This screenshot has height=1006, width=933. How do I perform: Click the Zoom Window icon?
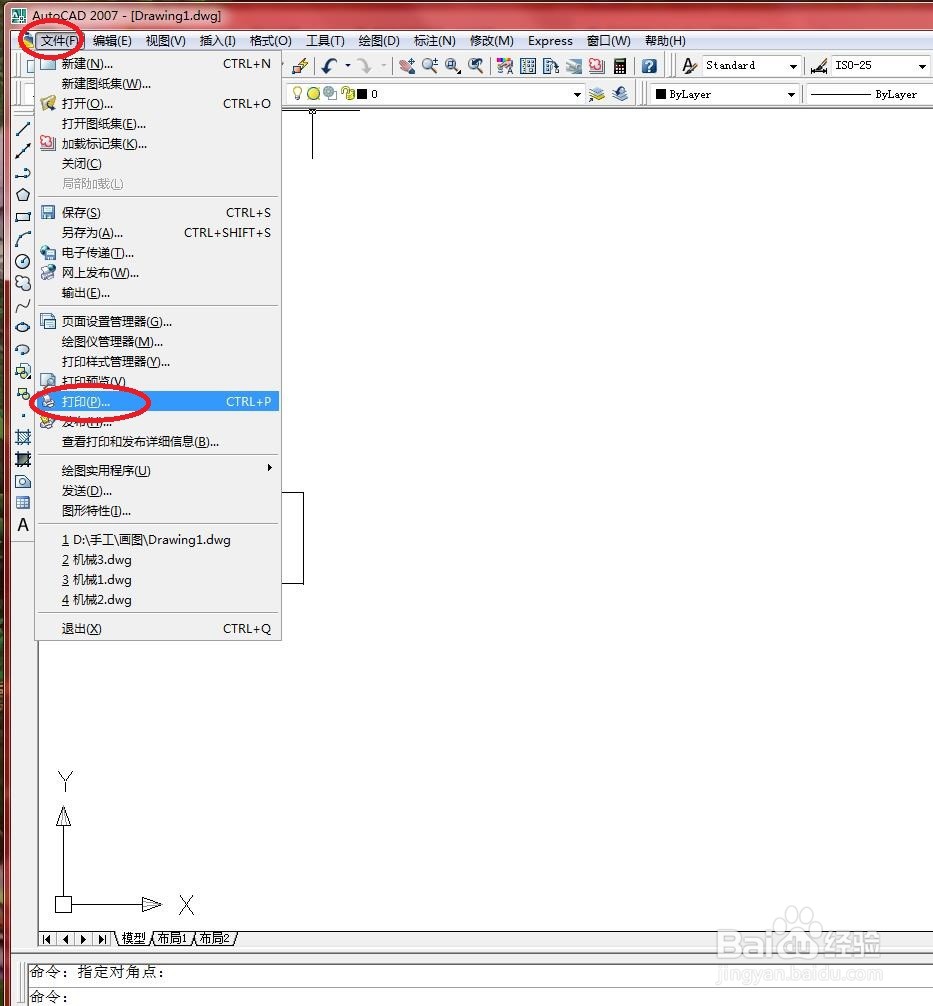[452, 65]
